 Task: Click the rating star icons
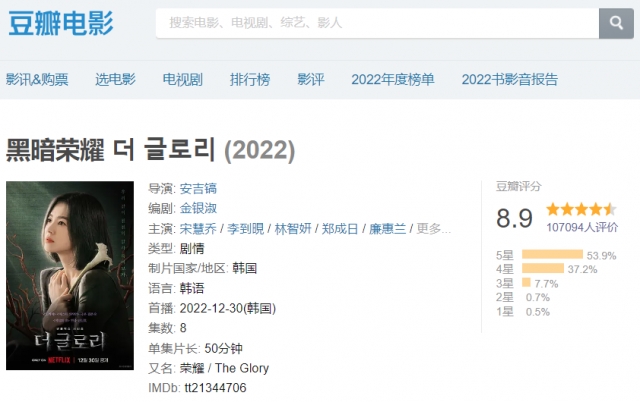(582, 209)
